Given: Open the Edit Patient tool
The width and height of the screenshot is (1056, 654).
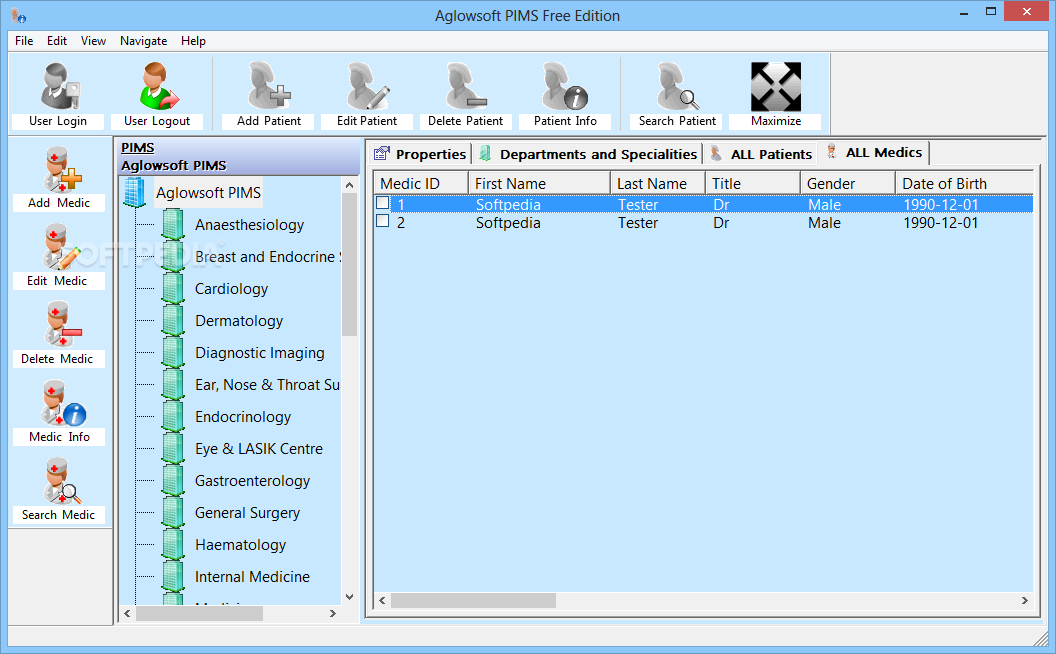Looking at the screenshot, I should click(367, 86).
